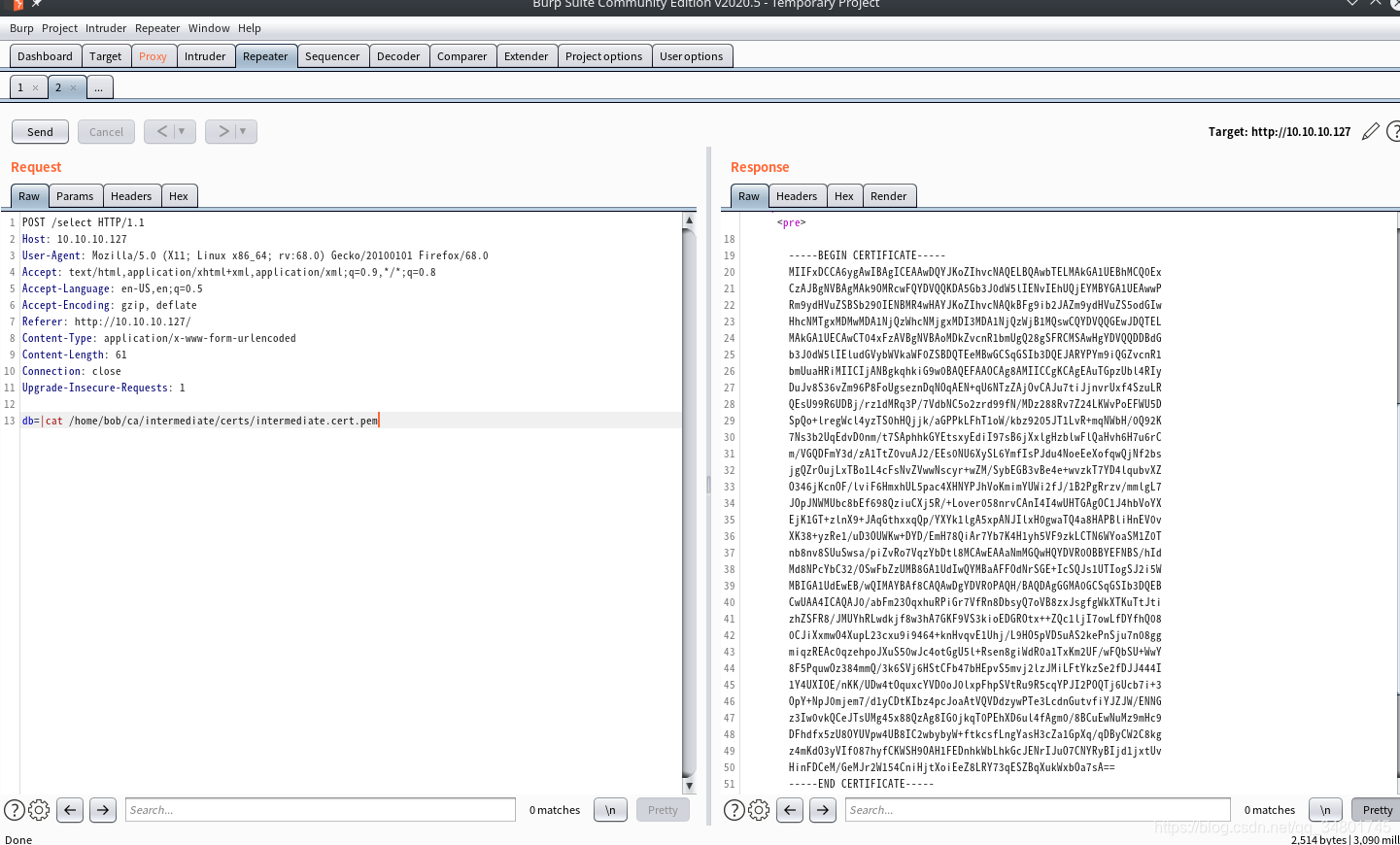
Task: Open the Project options tab
Action: tap(603, 56)
